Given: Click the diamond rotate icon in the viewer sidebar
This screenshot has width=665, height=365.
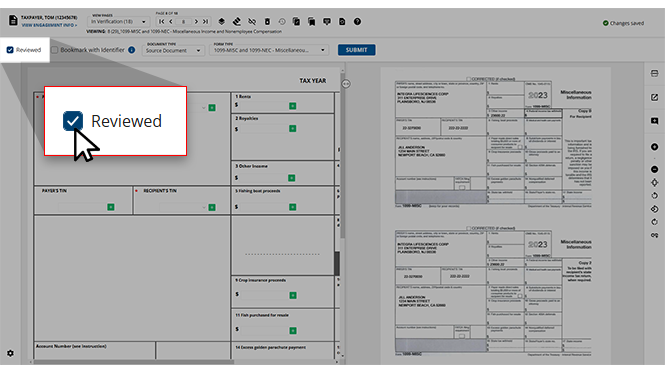Looking at the screenshot, I should pos(654,209).
